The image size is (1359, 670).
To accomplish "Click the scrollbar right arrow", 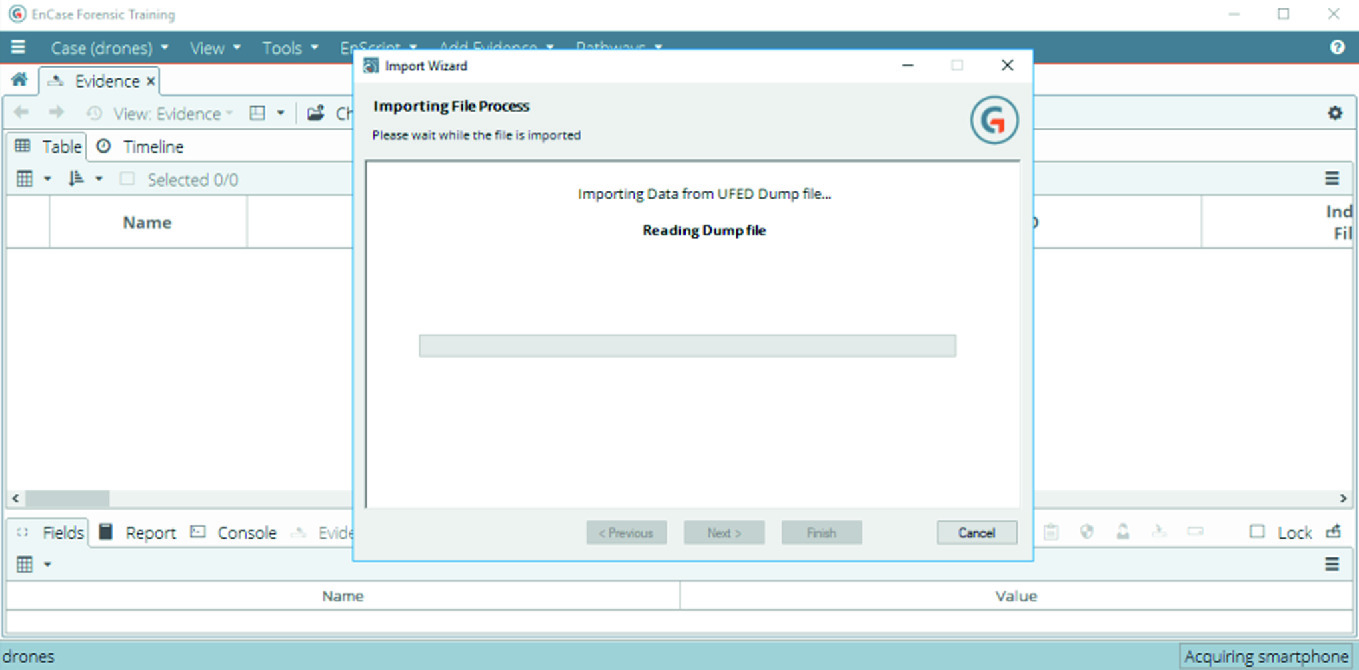I will pyautogui.click(x=1343, y=498).
